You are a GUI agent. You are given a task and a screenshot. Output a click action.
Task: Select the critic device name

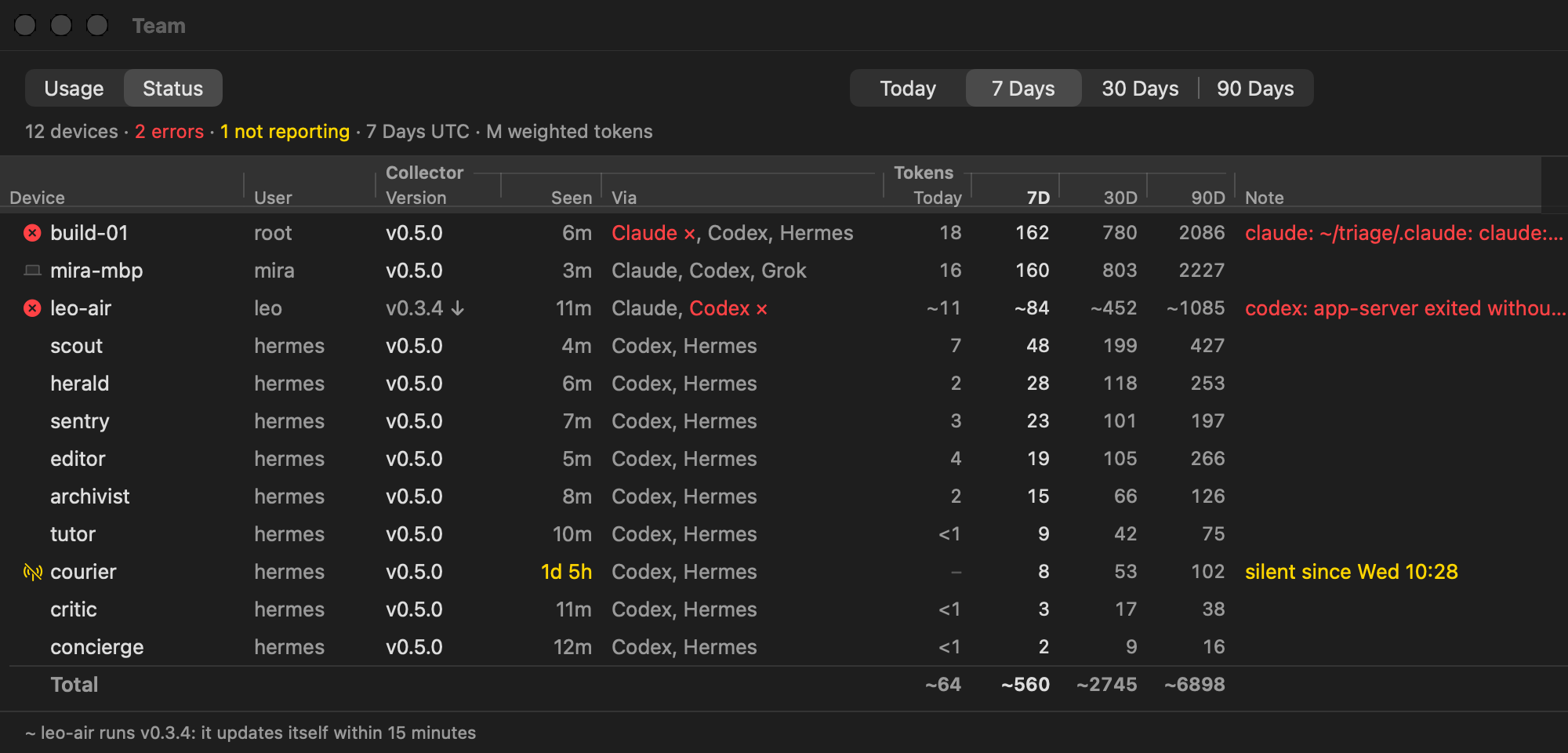[x=74, y=609]
